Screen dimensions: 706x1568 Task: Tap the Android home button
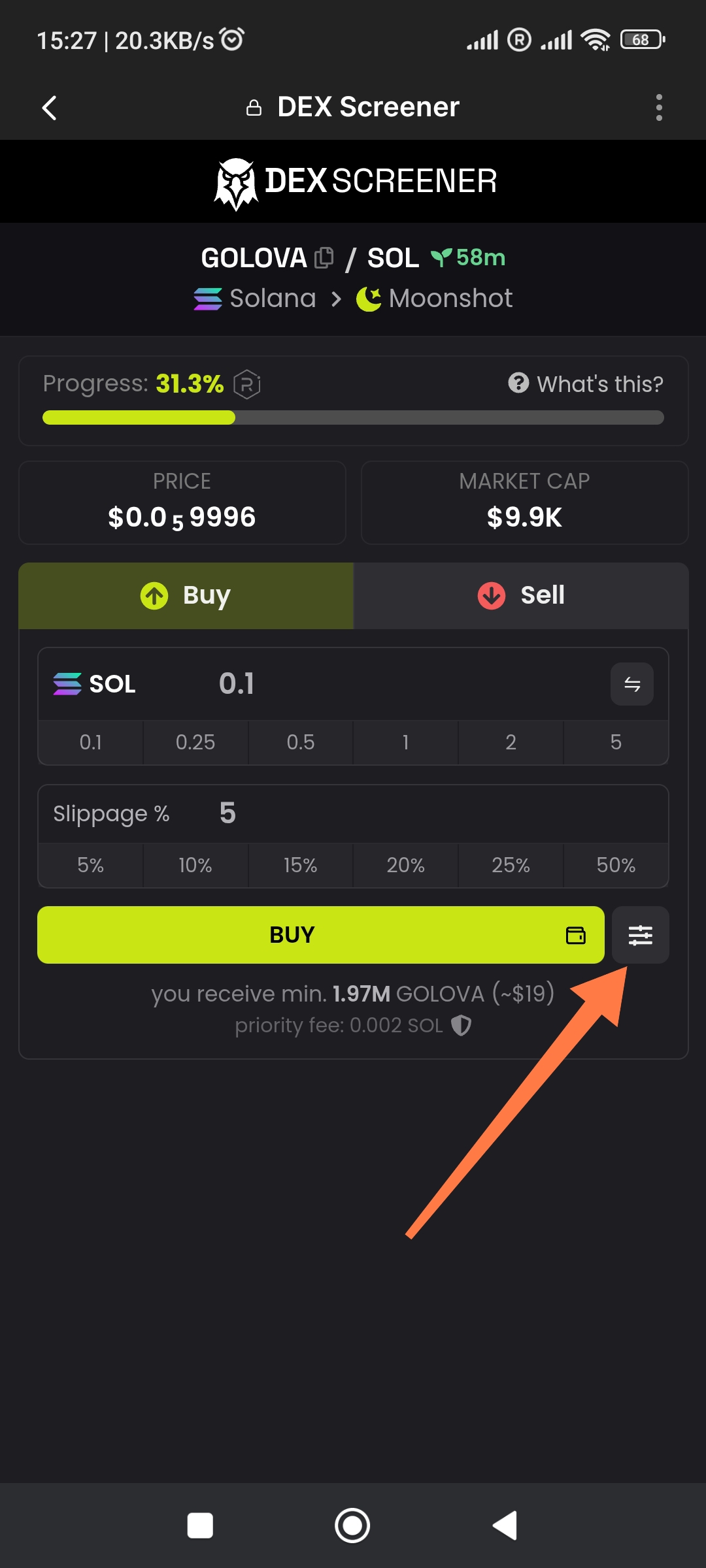(x=352, y=1526)
